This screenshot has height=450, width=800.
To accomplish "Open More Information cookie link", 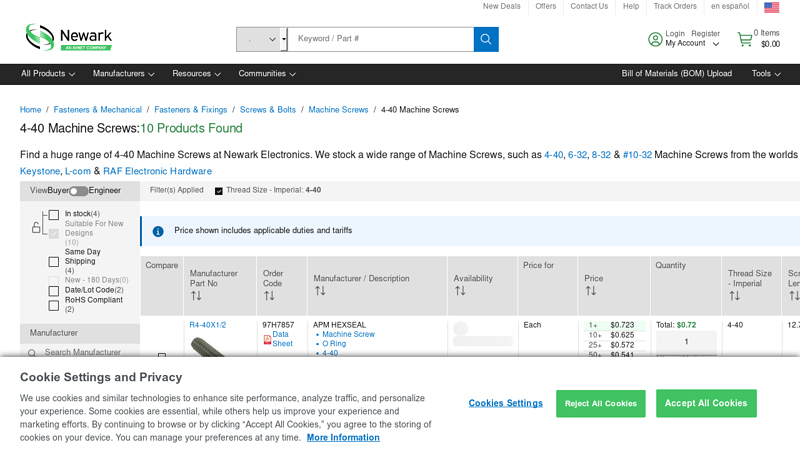I will click(x=343, y=438).
